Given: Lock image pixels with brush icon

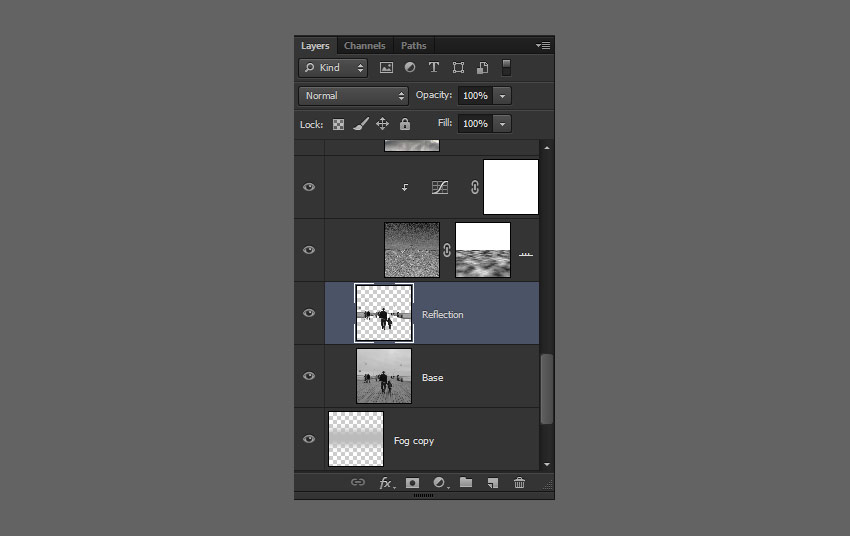Looking at the screenshot, I should [360, 124].
